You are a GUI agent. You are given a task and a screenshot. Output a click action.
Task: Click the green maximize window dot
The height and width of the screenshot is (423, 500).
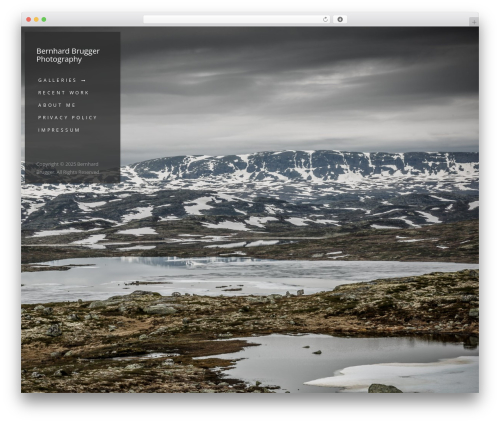coord(44,19)
